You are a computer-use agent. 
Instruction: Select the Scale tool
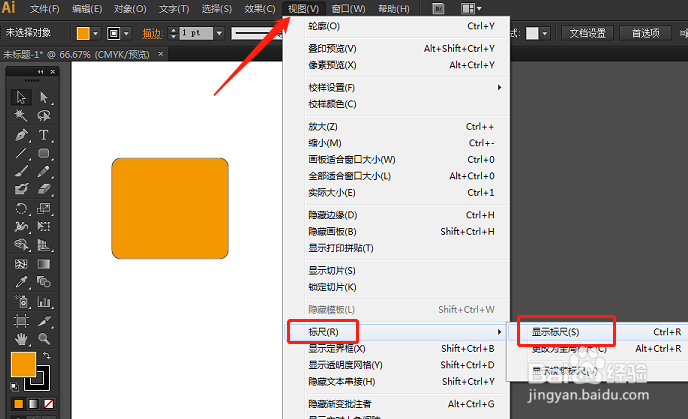(43, 208)
